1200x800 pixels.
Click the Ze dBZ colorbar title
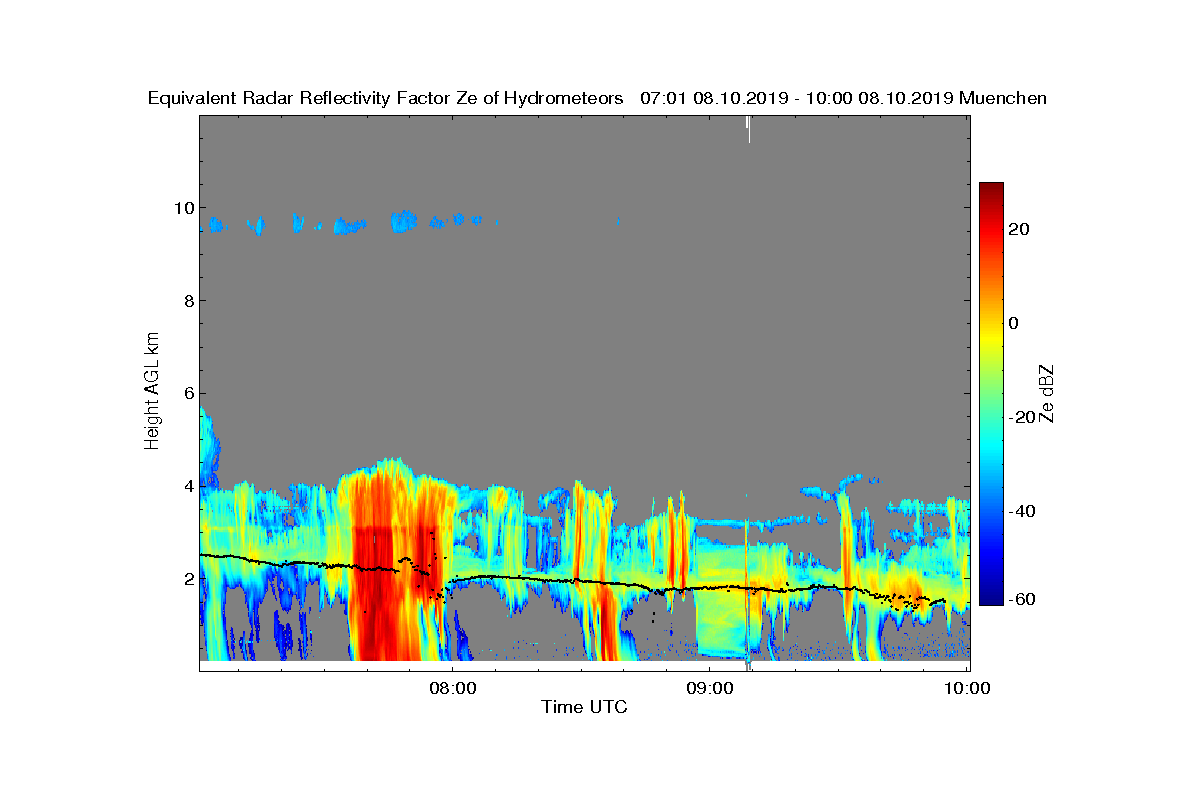(1047, 393)
